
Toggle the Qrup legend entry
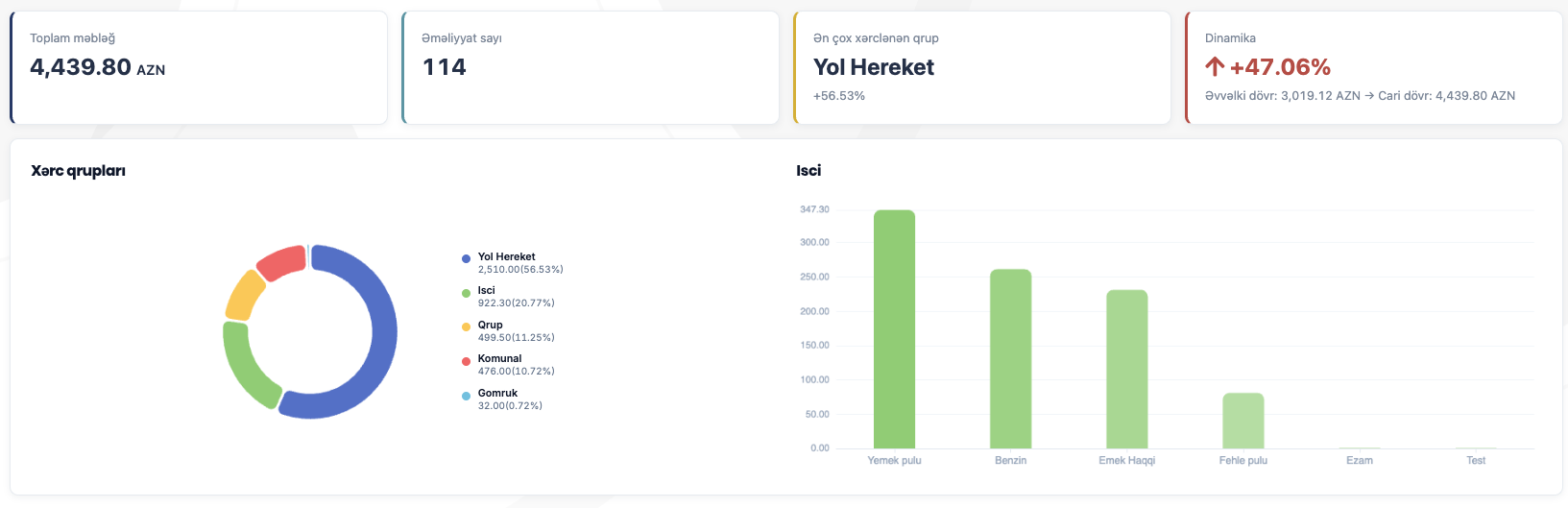509,331
